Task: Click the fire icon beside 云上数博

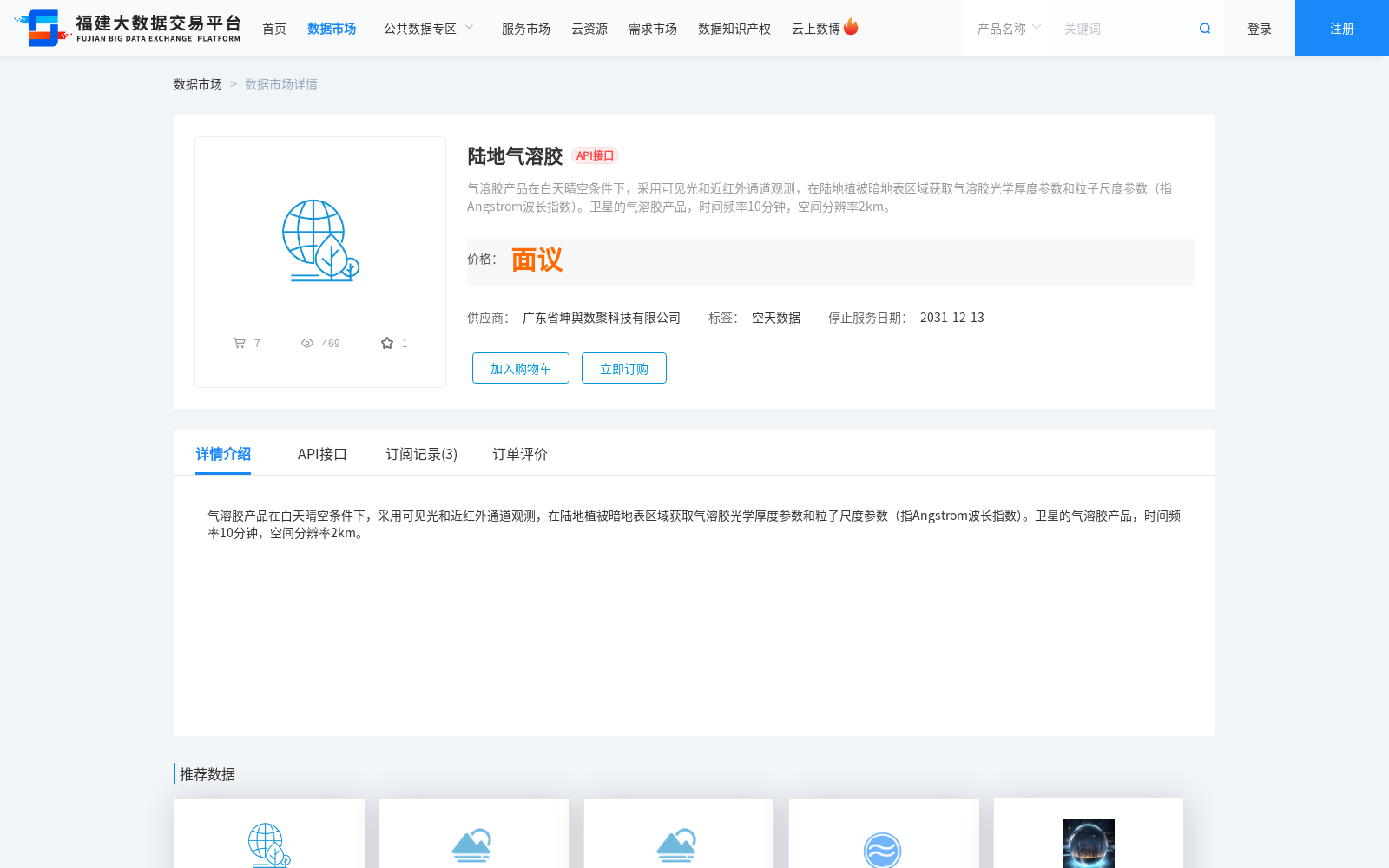Action: tap(851, 26)
